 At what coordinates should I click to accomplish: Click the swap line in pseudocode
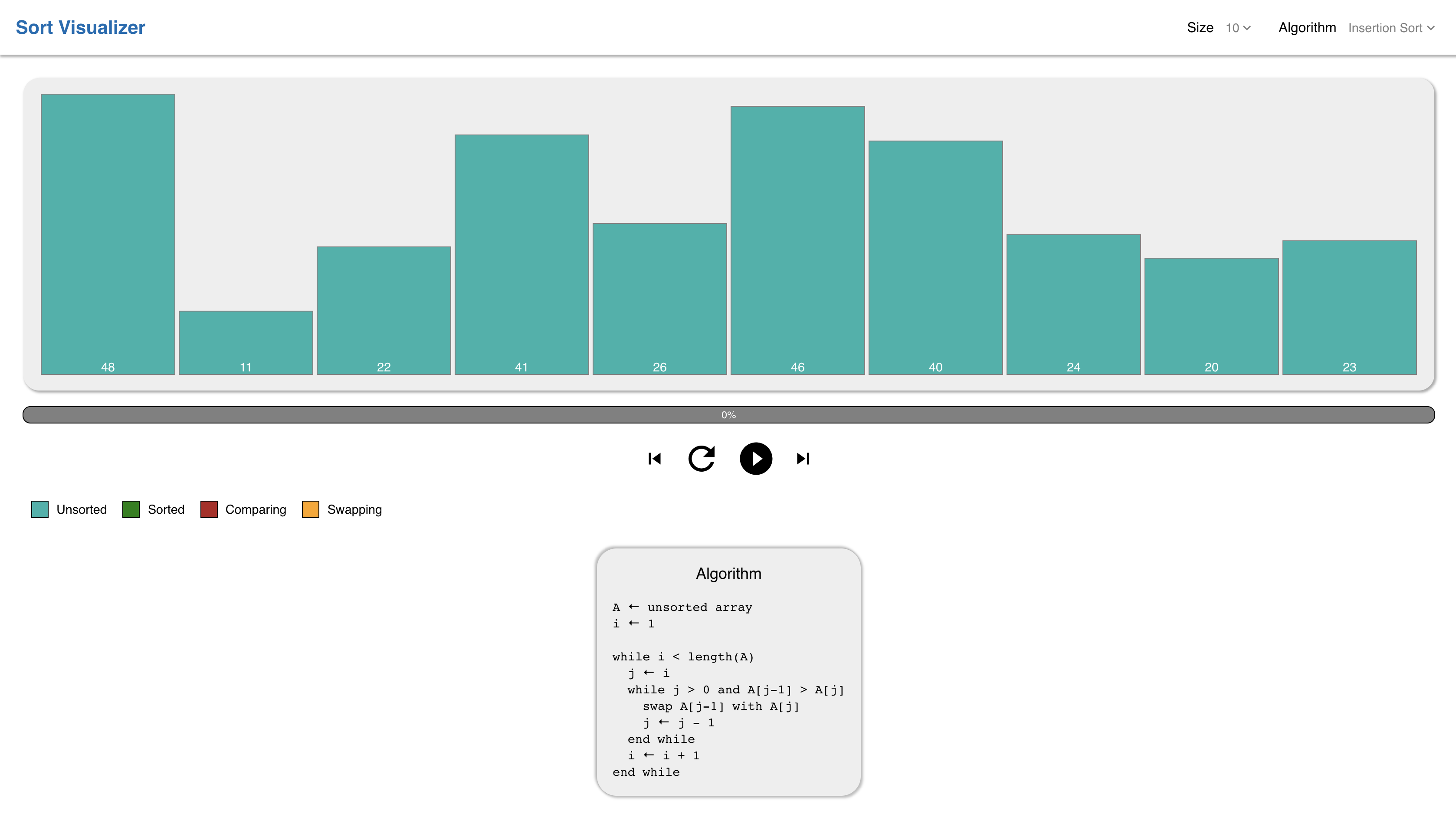pos(721,706)
